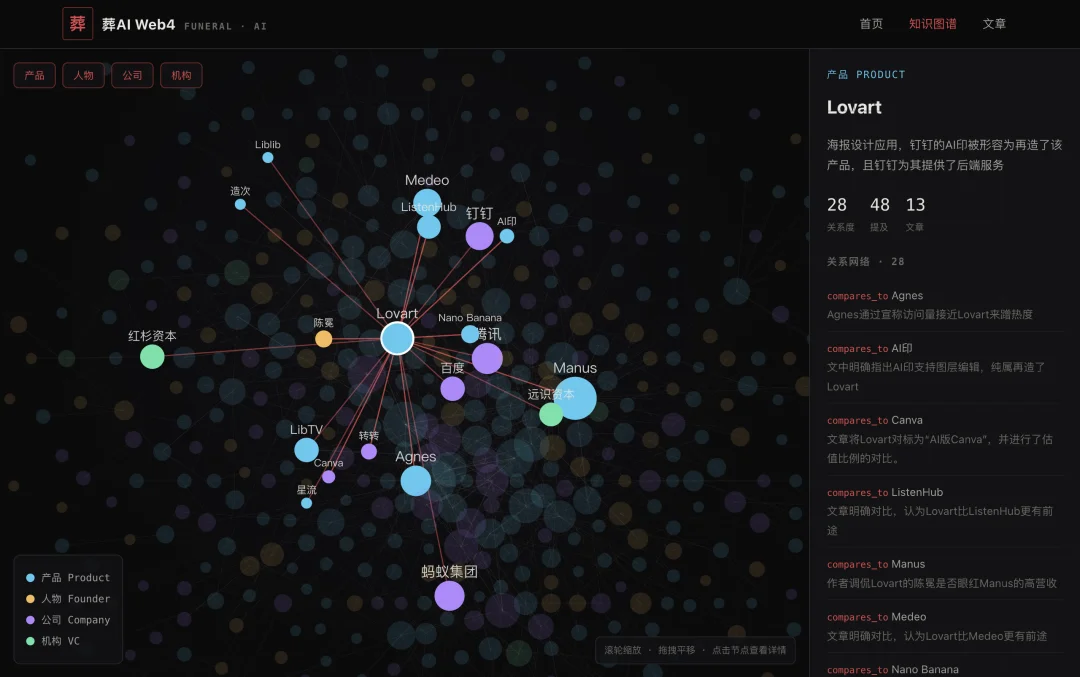Viewport: 1080px width, 677px height.
Task: Toggle the 机构 filter chip
Action: (181, 75)
